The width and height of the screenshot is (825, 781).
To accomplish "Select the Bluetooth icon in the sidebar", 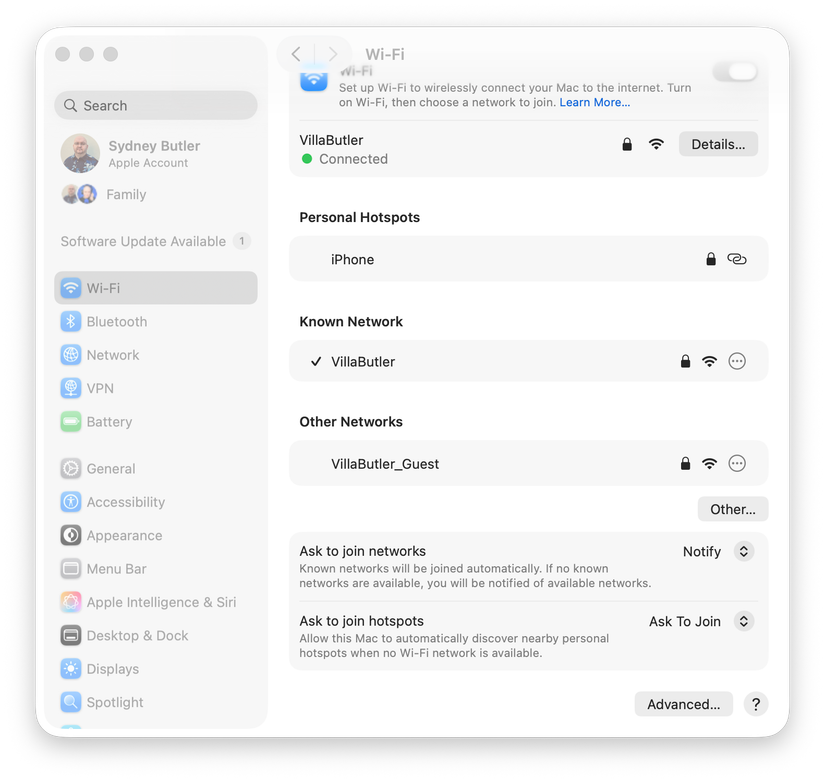I will pyautogui.click(x=70, y=321).
